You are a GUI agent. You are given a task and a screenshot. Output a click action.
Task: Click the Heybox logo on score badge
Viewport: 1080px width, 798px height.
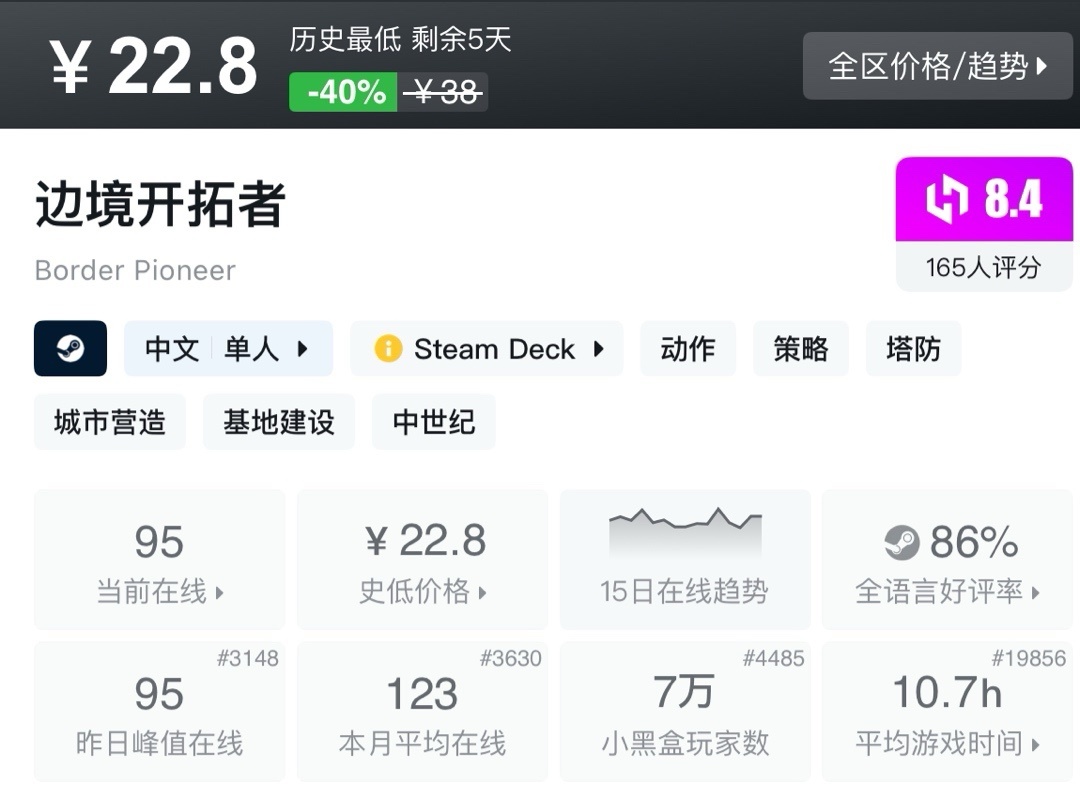(x=946, y=199)
